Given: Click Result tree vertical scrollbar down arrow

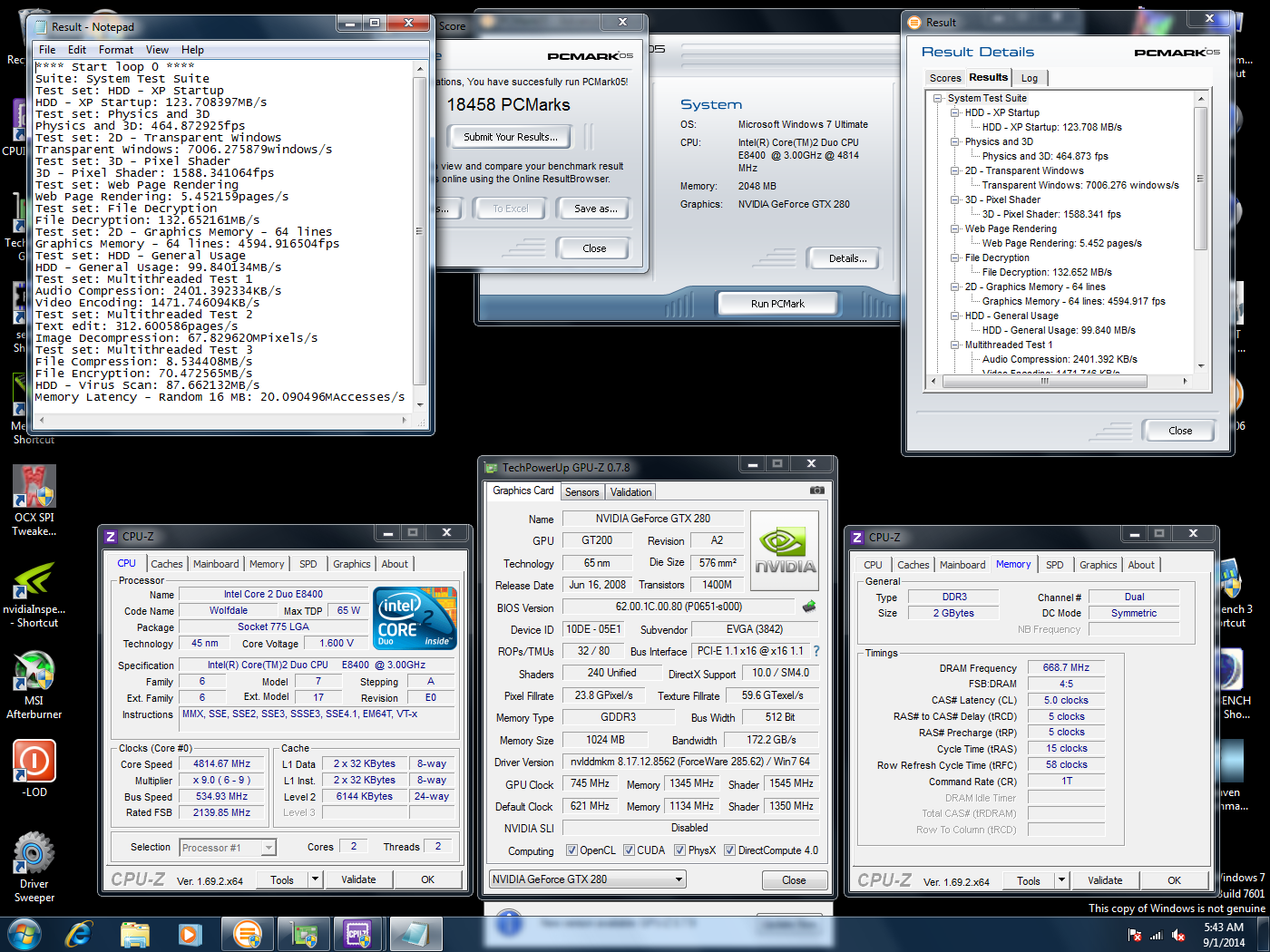Looking at the screenshot, I should pos(1201,365).
